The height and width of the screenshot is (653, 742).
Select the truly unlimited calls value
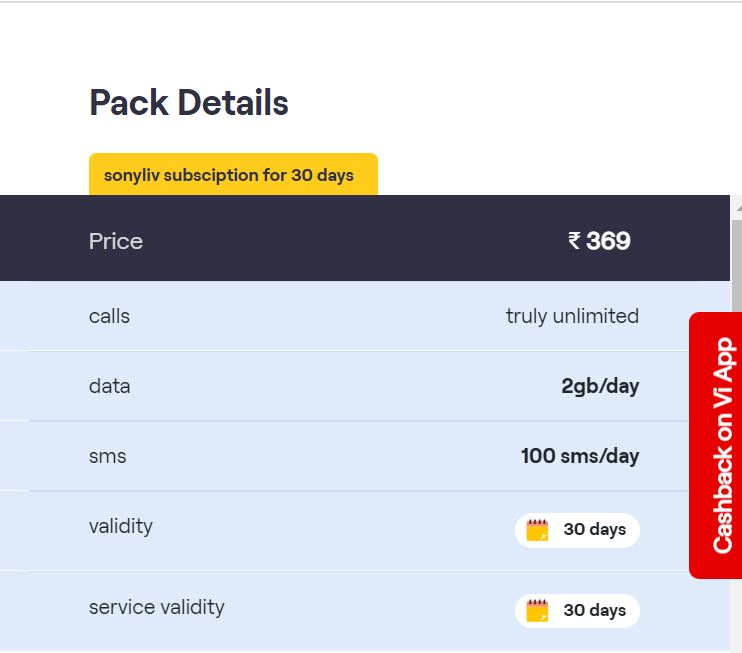click(572, 316)
